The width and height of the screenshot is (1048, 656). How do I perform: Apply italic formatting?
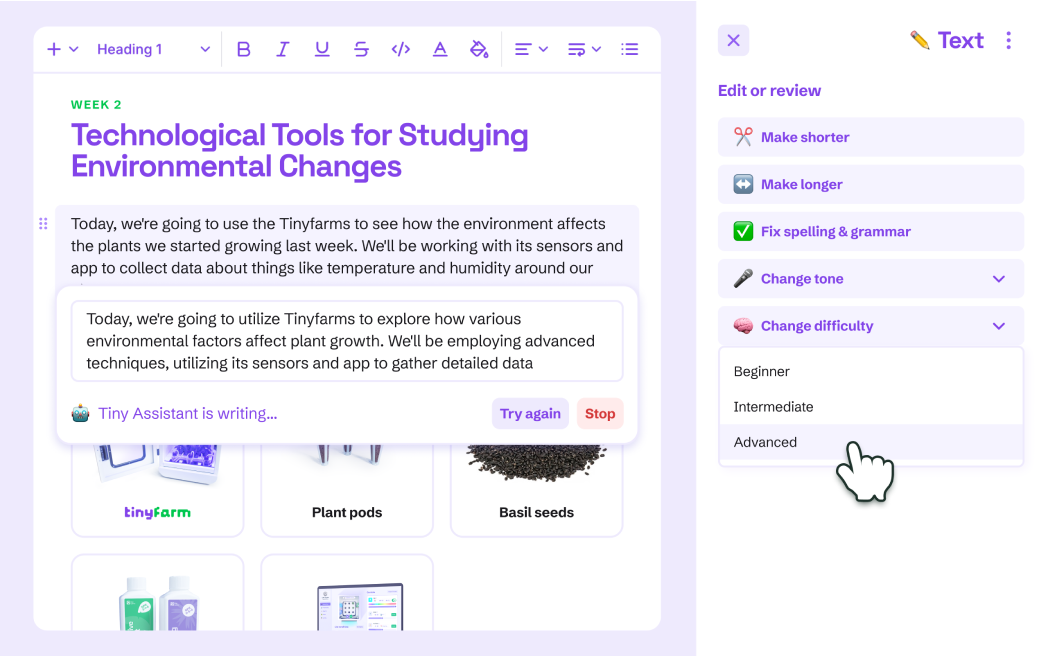tap(283, 48)
